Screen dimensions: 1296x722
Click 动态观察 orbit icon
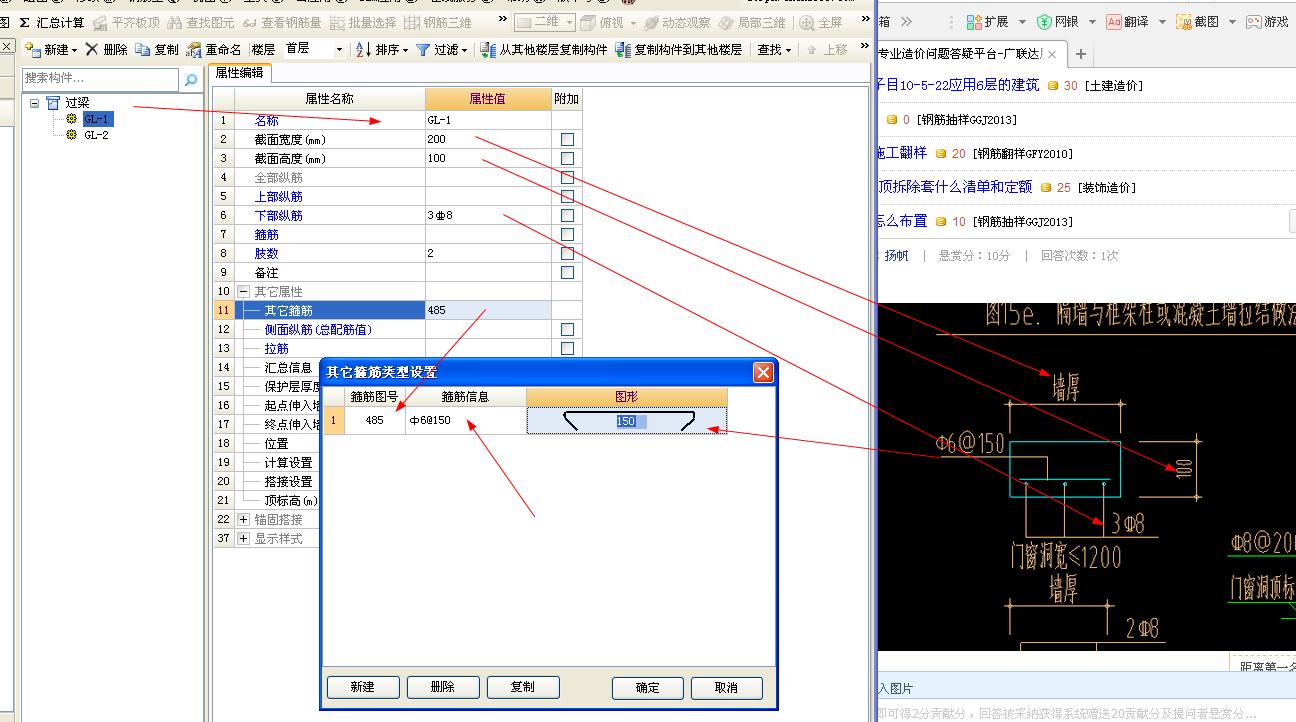tap(651, 22)
